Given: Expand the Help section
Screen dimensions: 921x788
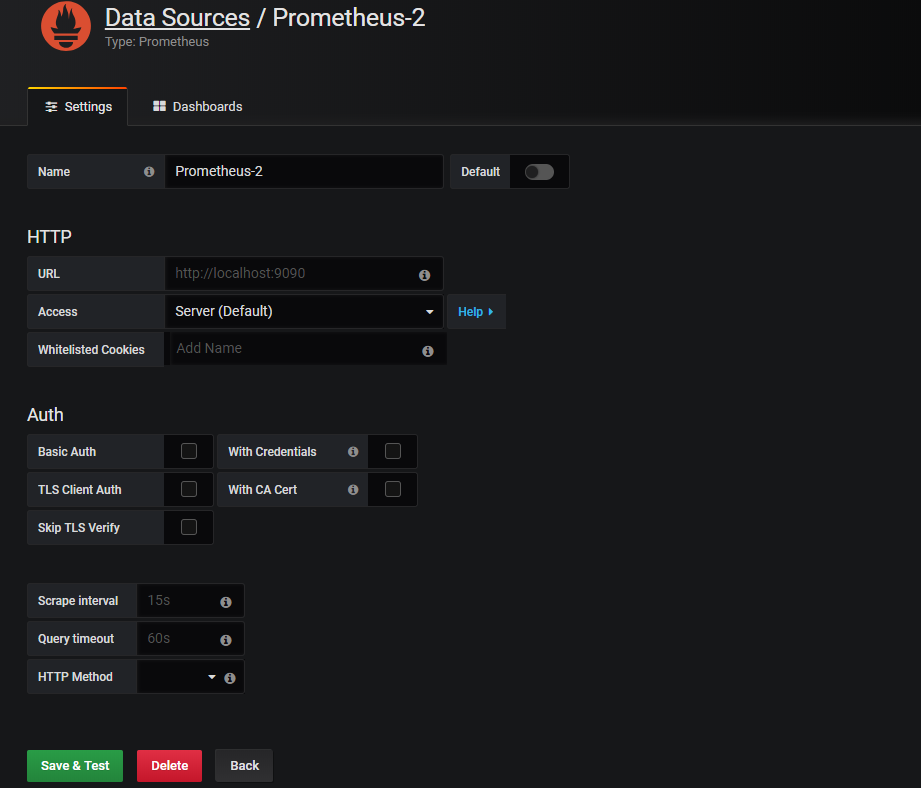Looking at the screenshot, I should [476, 312].
